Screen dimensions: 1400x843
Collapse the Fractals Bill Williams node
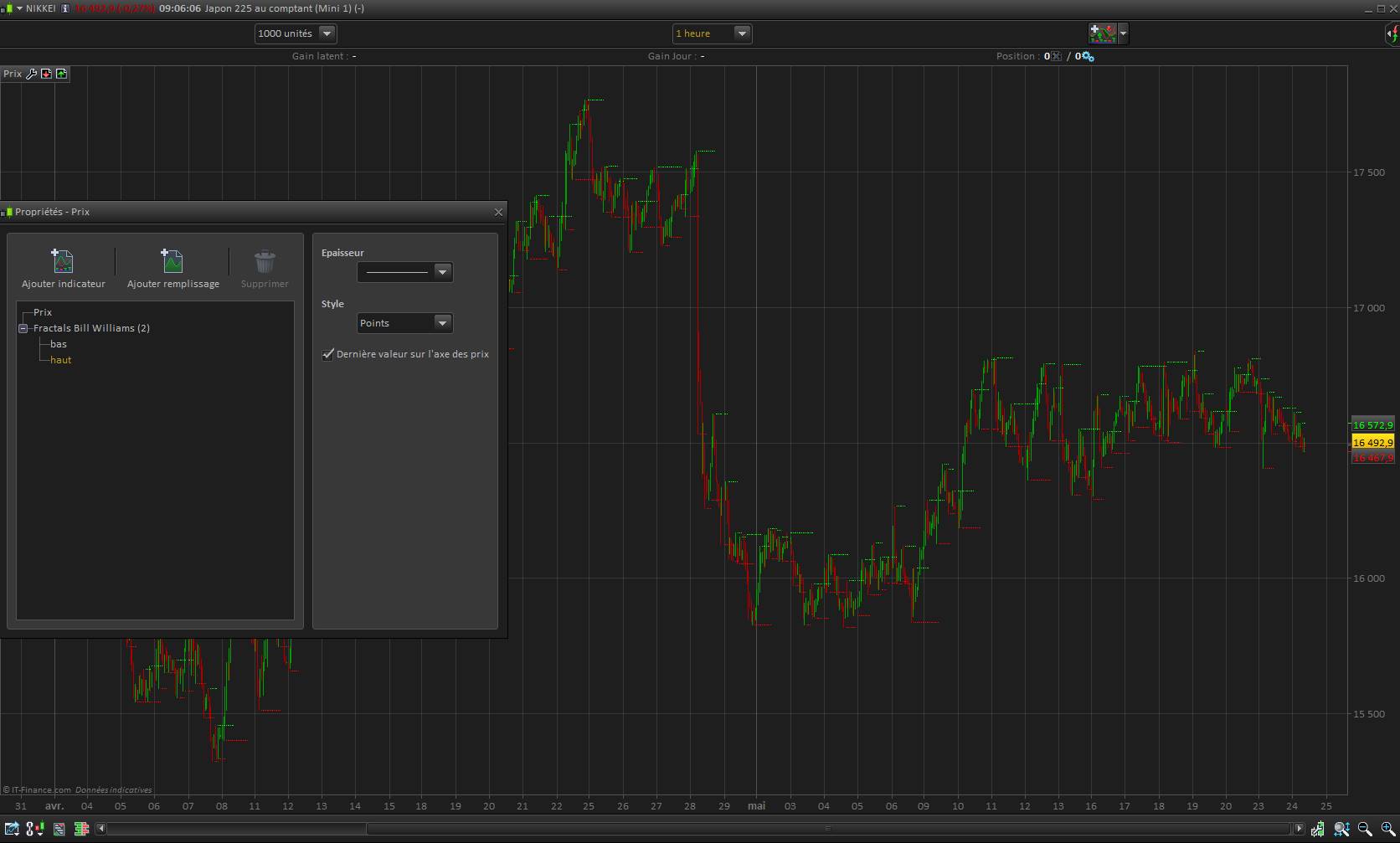click(x=23, y=328)
